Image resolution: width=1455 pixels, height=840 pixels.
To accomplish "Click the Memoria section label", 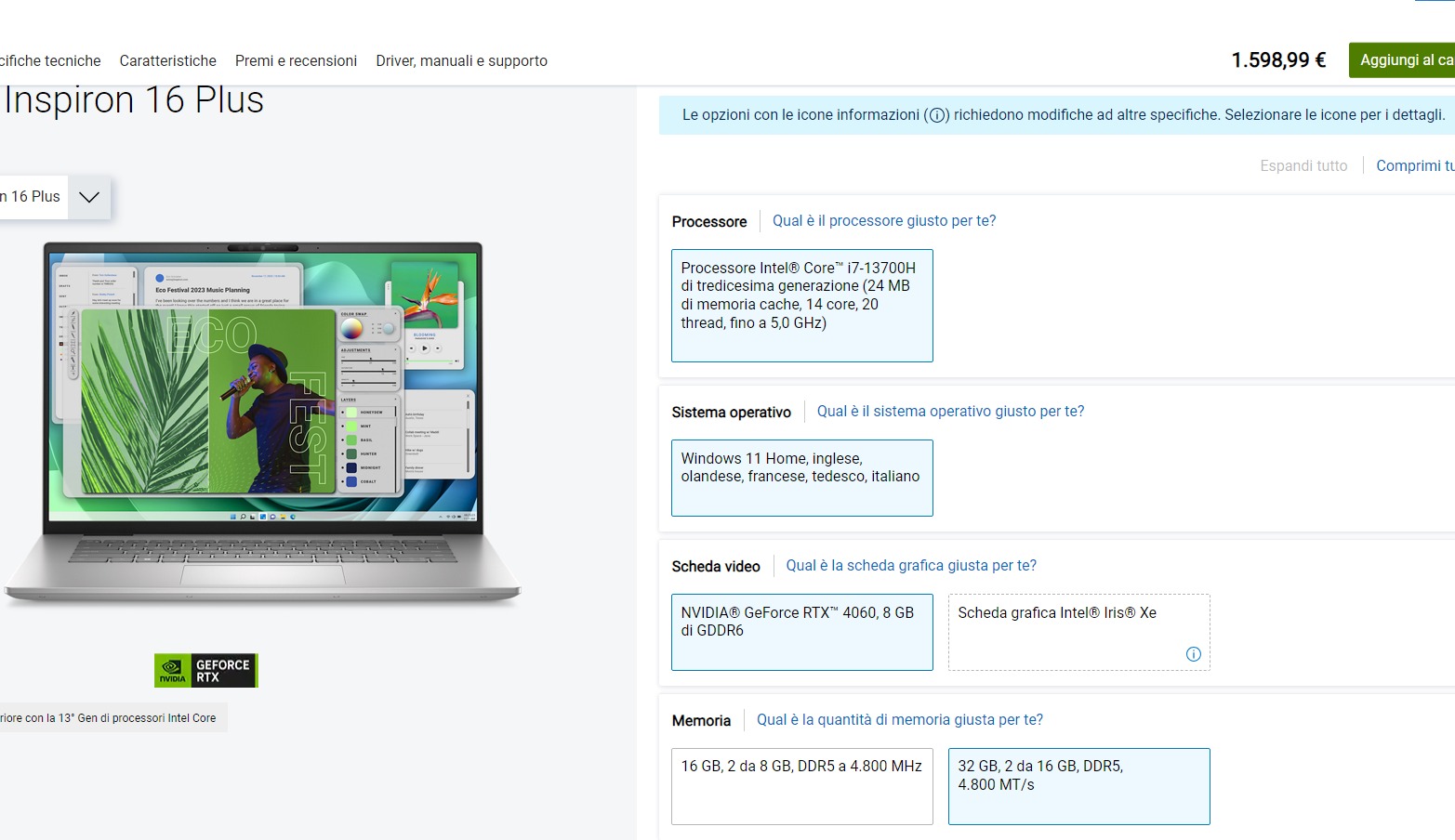I will pos(701,720).
